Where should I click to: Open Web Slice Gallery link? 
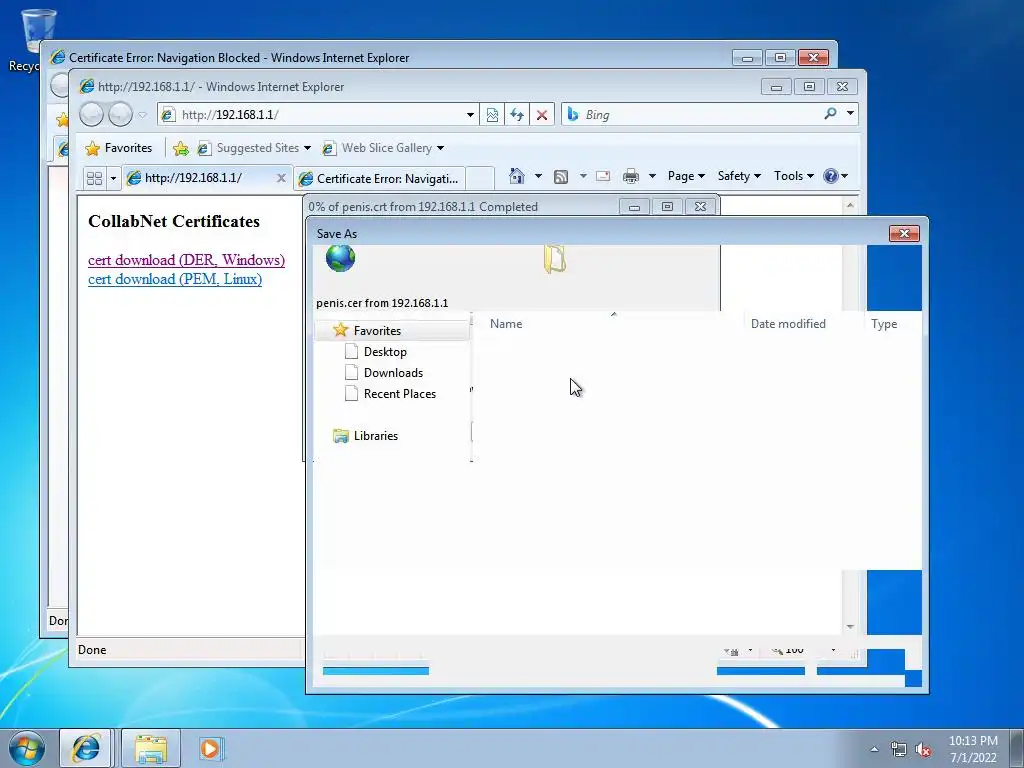coord(383,148)
